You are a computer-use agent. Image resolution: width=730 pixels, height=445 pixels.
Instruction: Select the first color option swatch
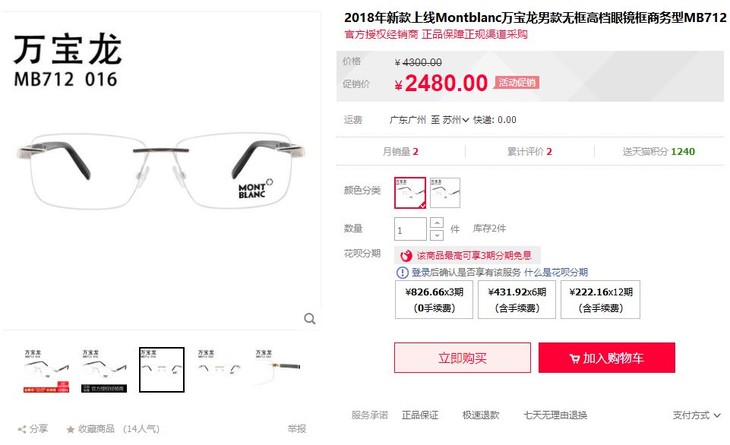[x=410, y=193]
